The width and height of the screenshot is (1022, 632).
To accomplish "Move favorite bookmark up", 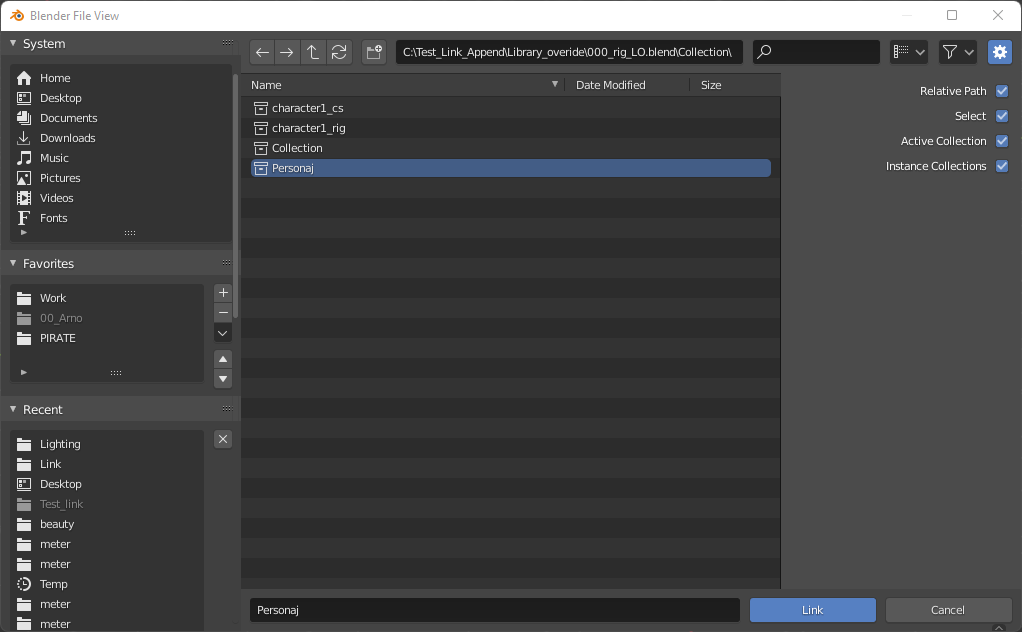I will click(x=223, y=359).
